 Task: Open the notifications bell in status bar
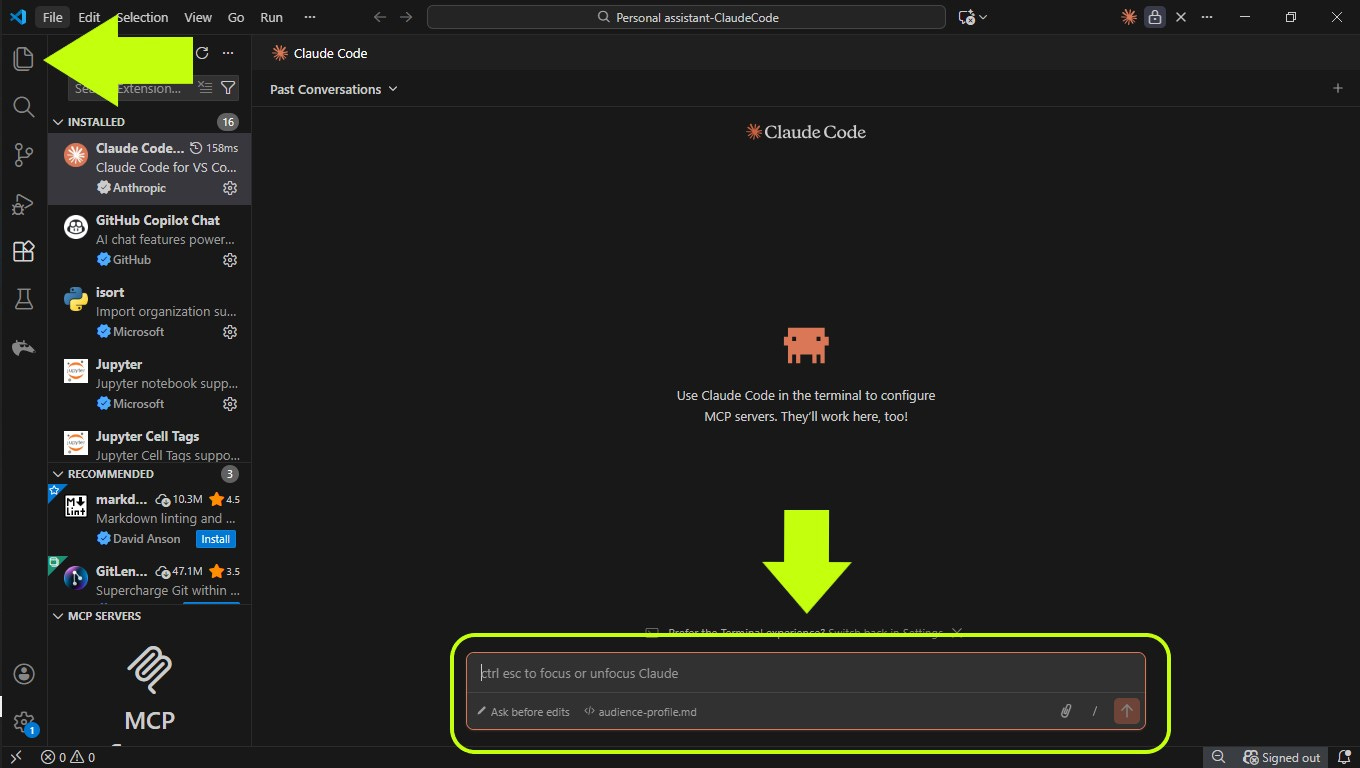[x=1343, y=757]
